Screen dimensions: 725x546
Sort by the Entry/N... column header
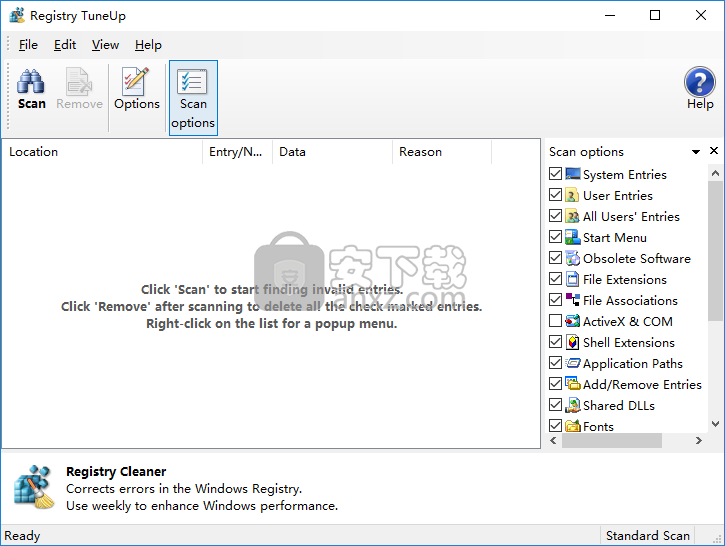pyautogui.click(x=238, y=152)
